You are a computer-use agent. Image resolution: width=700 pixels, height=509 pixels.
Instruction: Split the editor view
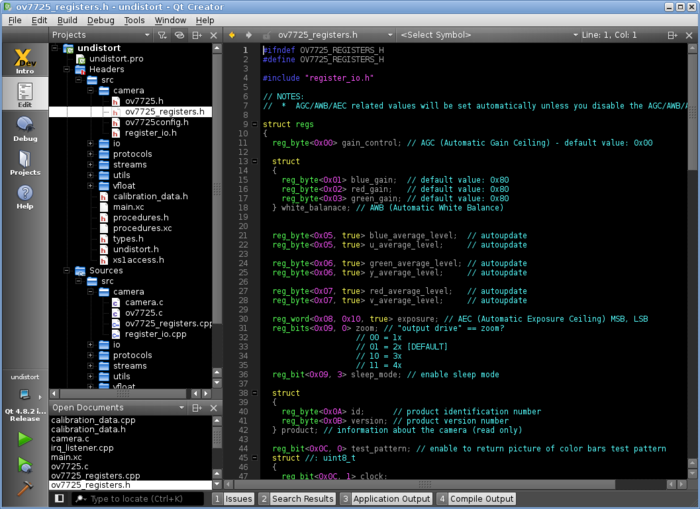click(672, 35)
